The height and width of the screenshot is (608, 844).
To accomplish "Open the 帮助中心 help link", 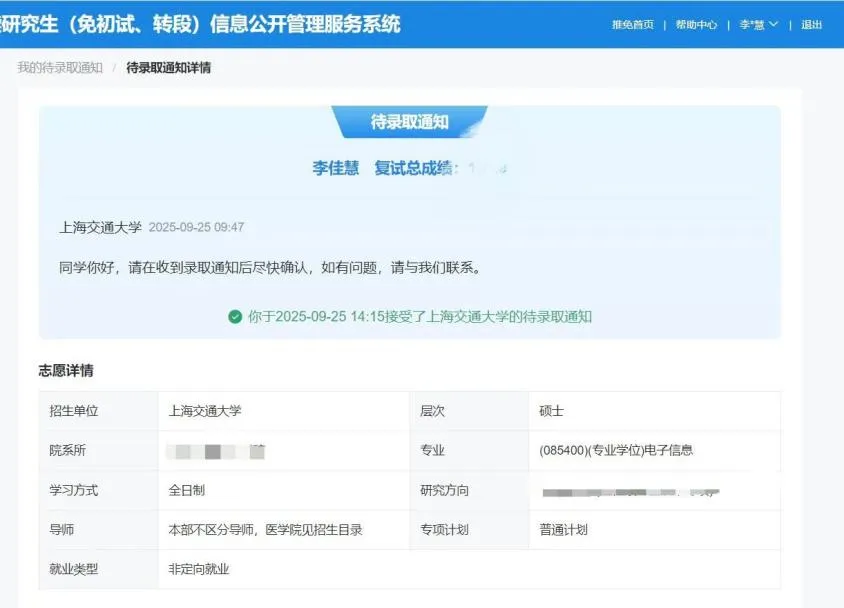I will pos(696,25).
